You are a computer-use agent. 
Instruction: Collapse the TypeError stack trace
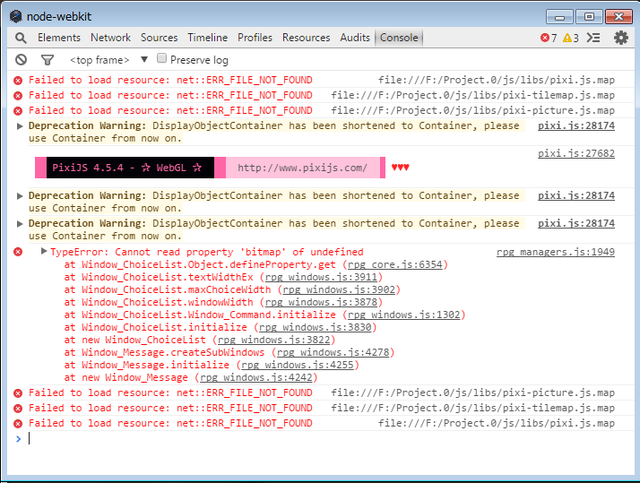point(44,251)
